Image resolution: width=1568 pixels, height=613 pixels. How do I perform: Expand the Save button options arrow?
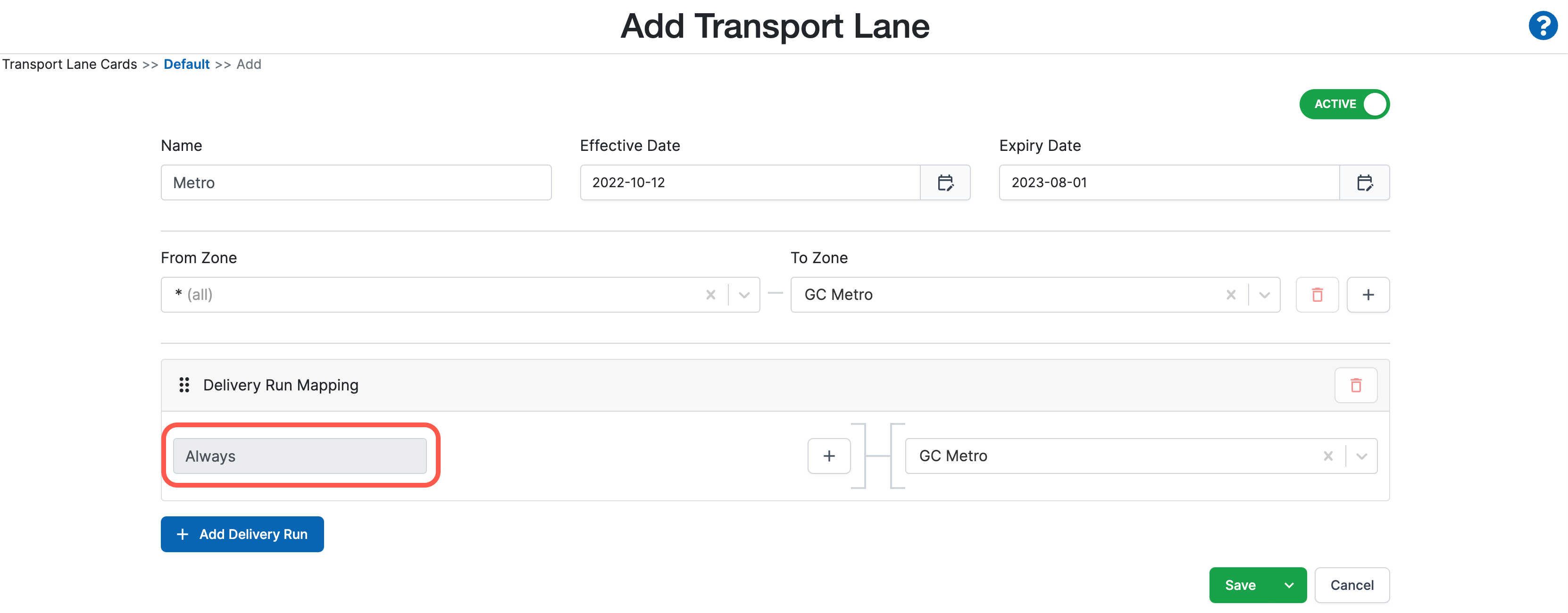tap(1289, 585)
